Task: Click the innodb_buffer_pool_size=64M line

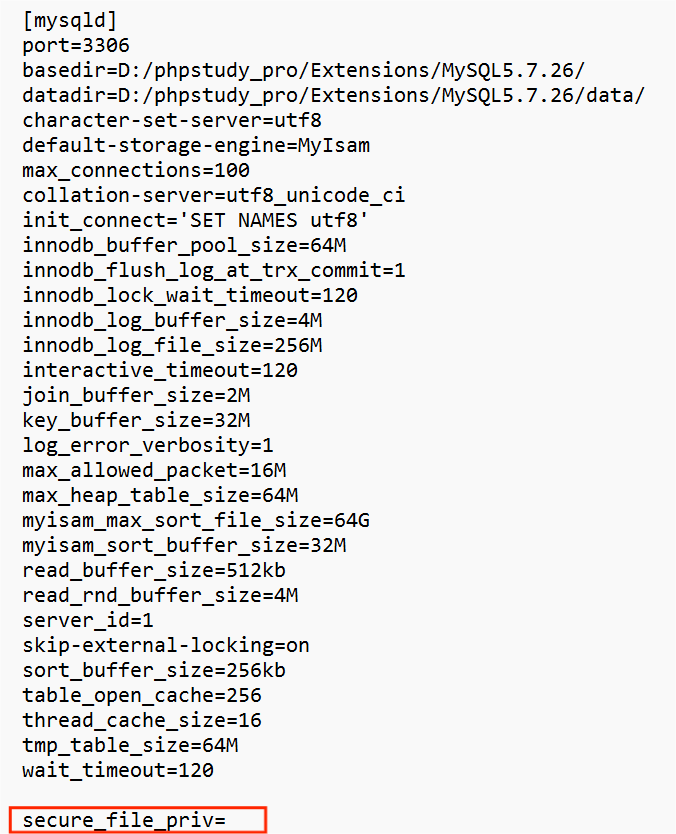Action: [x=184, y=246]
